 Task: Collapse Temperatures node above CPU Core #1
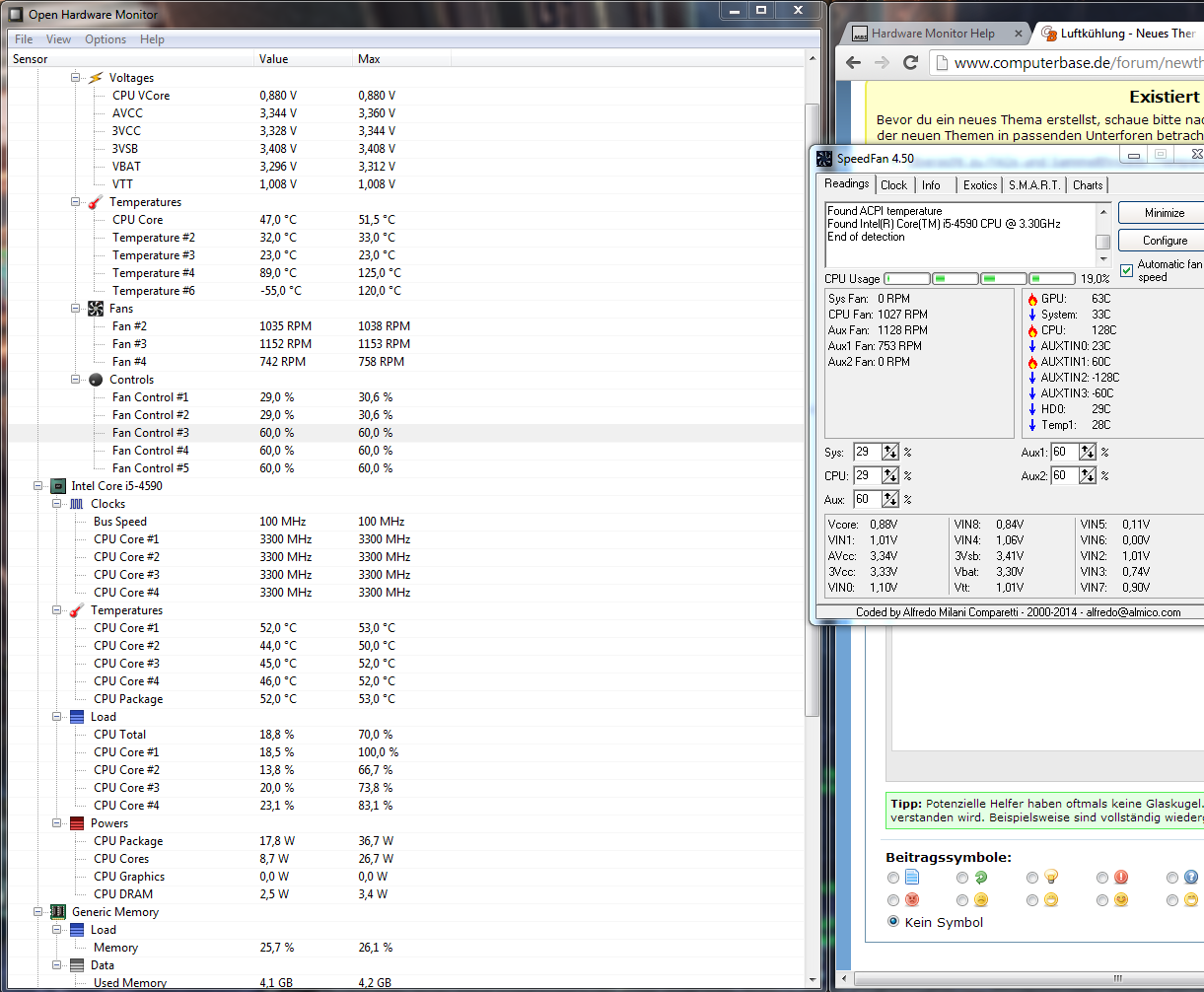[x=56, y=610]
